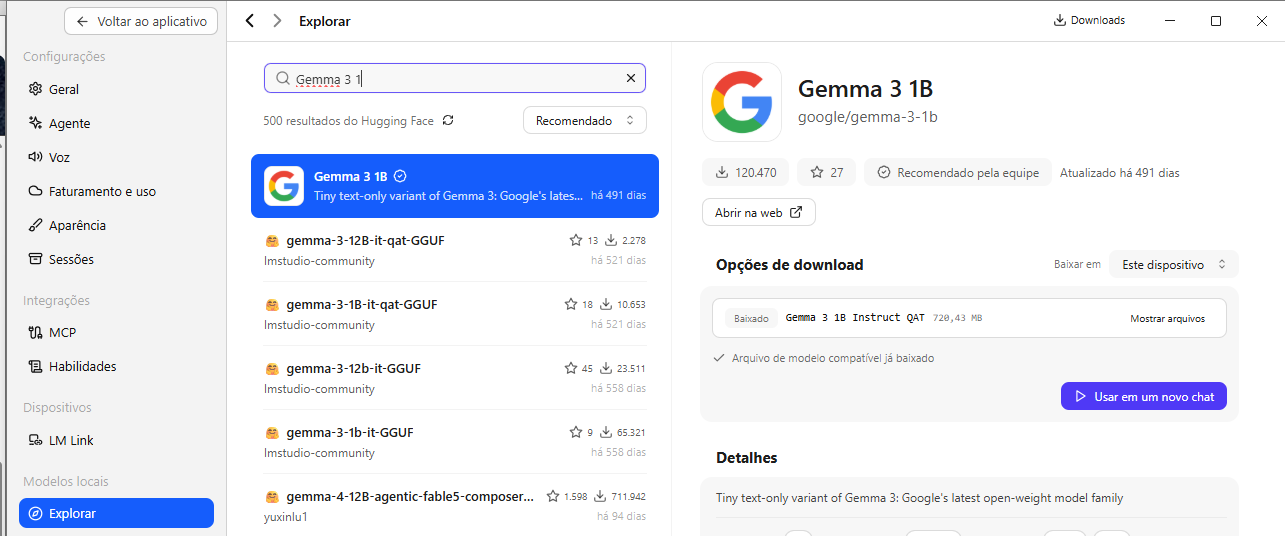Viewport: 1285px width, 536px height.
Task: Click the 'Opções de download' heading
Action: [x=790, y=264]
